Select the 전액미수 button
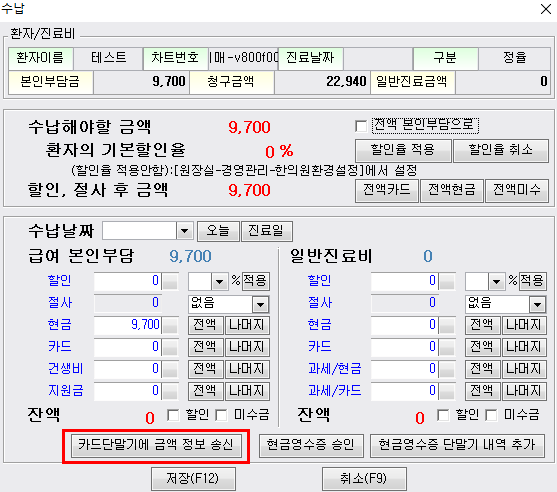Screen dimensions: 557x492 (x=517, y=190)
